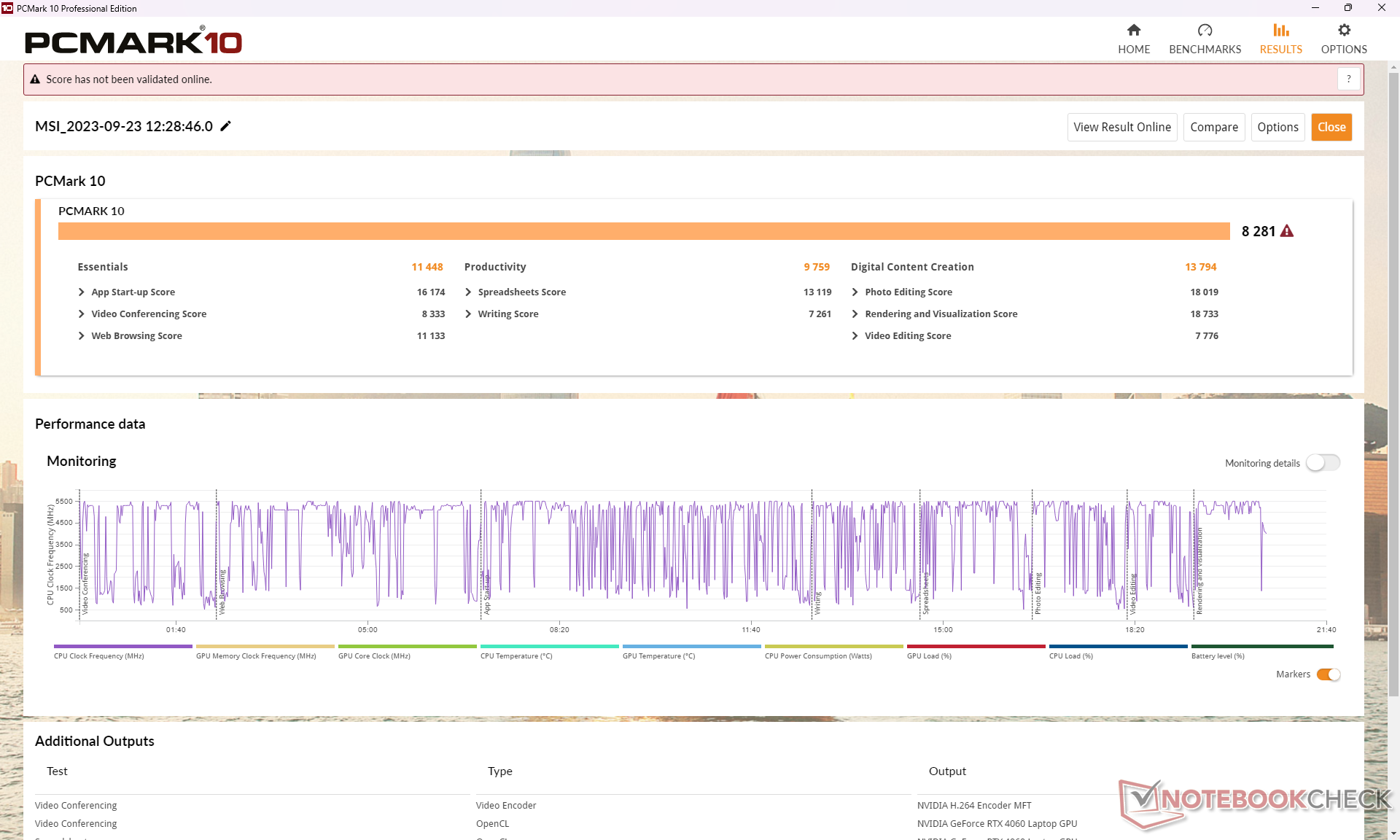Click the Results bar chart icon
Viewport: 1400px width, 840px height.
coord(1280,30)
